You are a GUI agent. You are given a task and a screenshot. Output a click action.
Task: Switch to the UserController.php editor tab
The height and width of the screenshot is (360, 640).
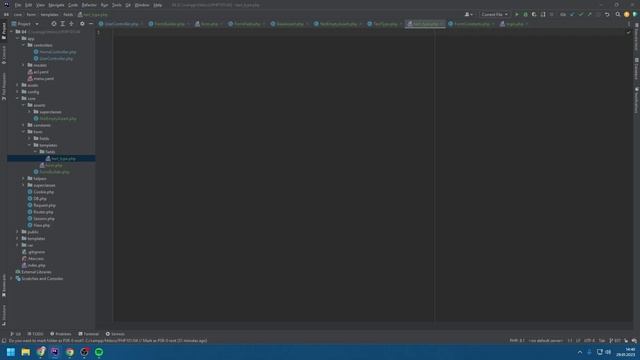click(x=121, y=24)
